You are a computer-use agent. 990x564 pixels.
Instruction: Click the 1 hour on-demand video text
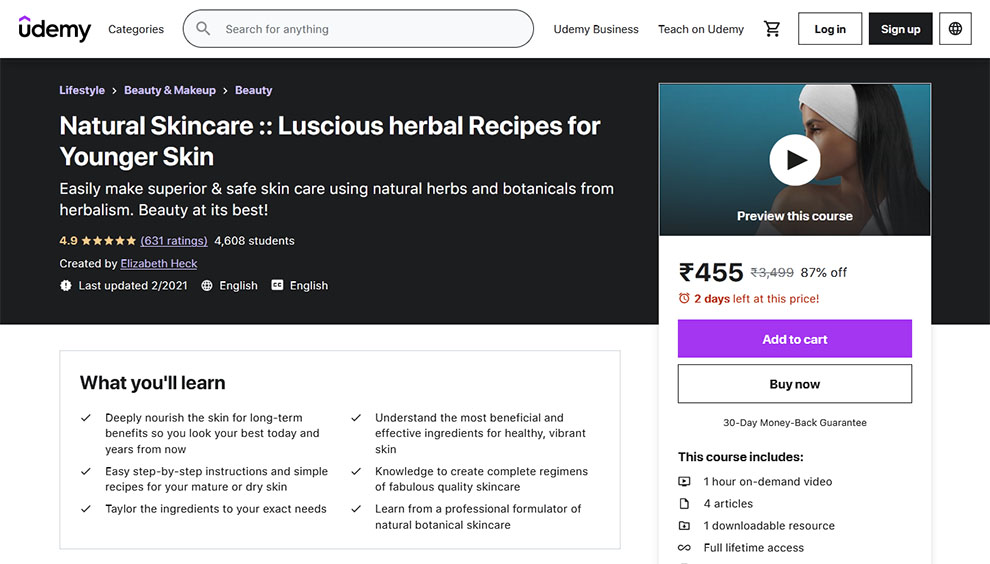(768, 481)
